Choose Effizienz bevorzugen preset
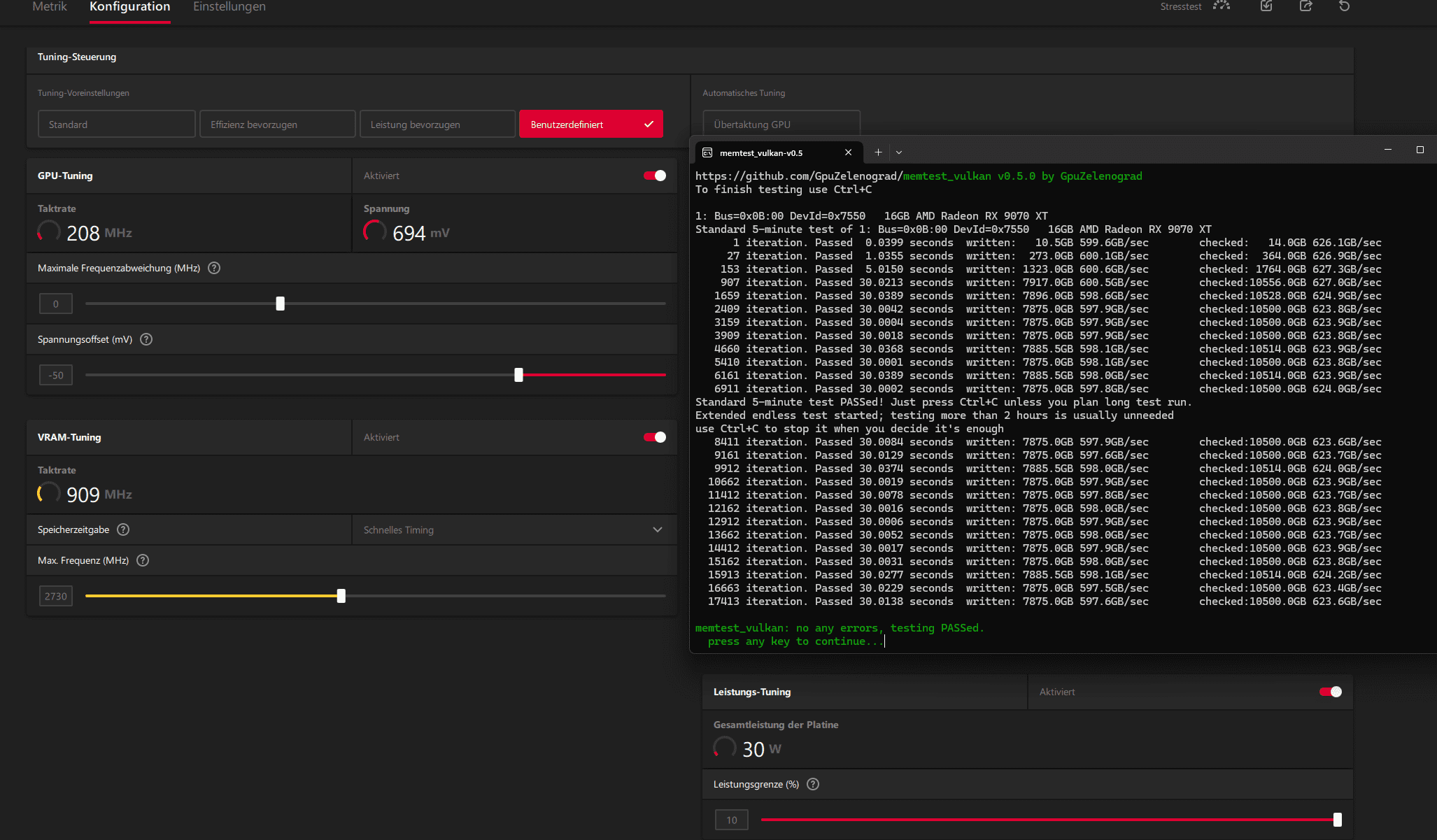1437x840 pixels. point(277,124)
